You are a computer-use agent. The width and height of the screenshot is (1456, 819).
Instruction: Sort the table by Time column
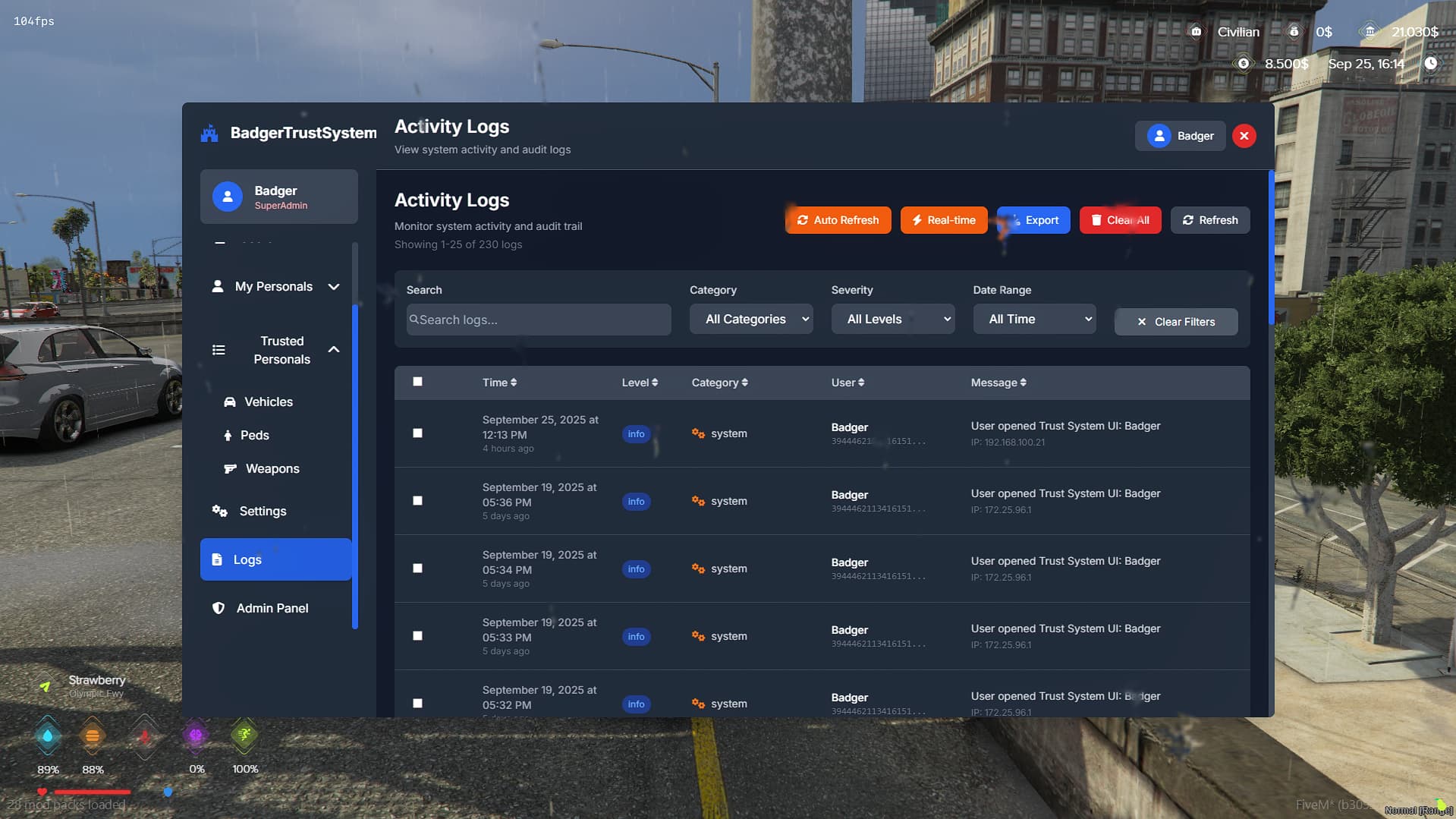[x=499, y=383]
